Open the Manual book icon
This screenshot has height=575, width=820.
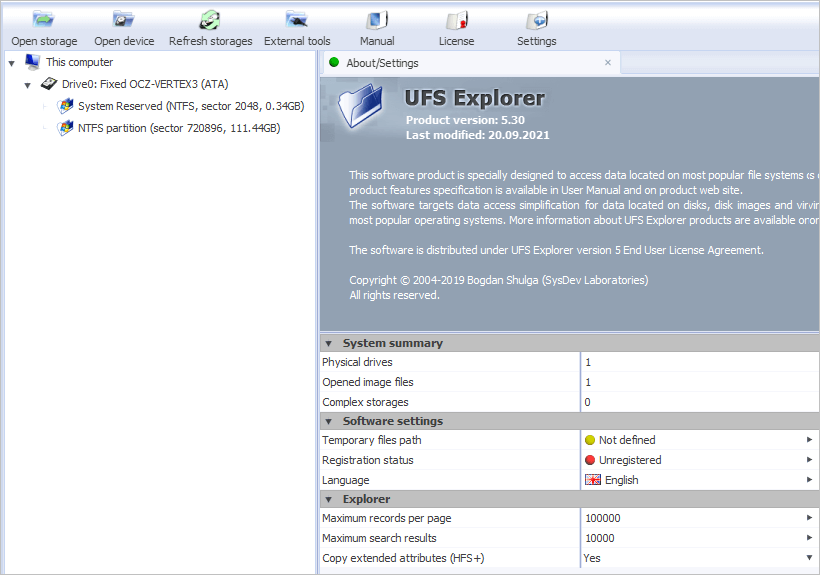pos(377,20)
